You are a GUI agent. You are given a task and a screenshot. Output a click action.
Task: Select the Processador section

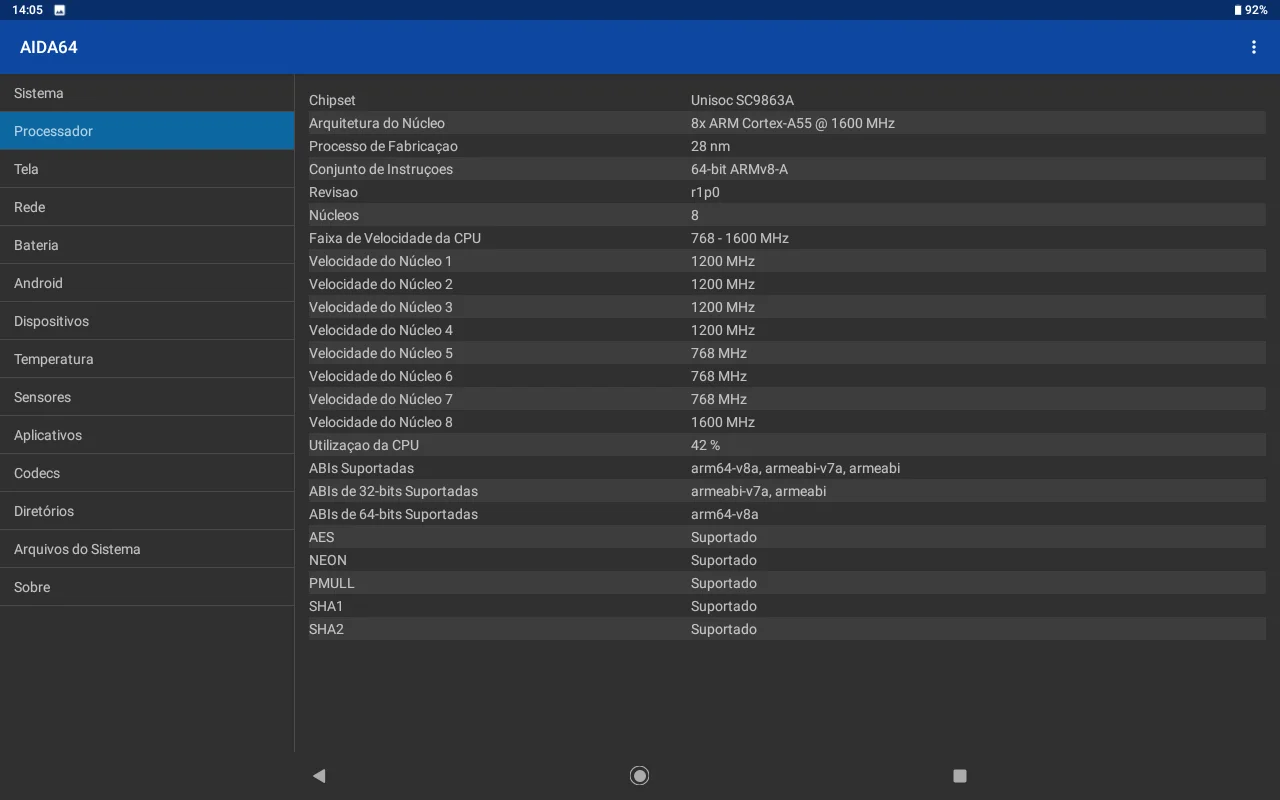coord(147,131)
